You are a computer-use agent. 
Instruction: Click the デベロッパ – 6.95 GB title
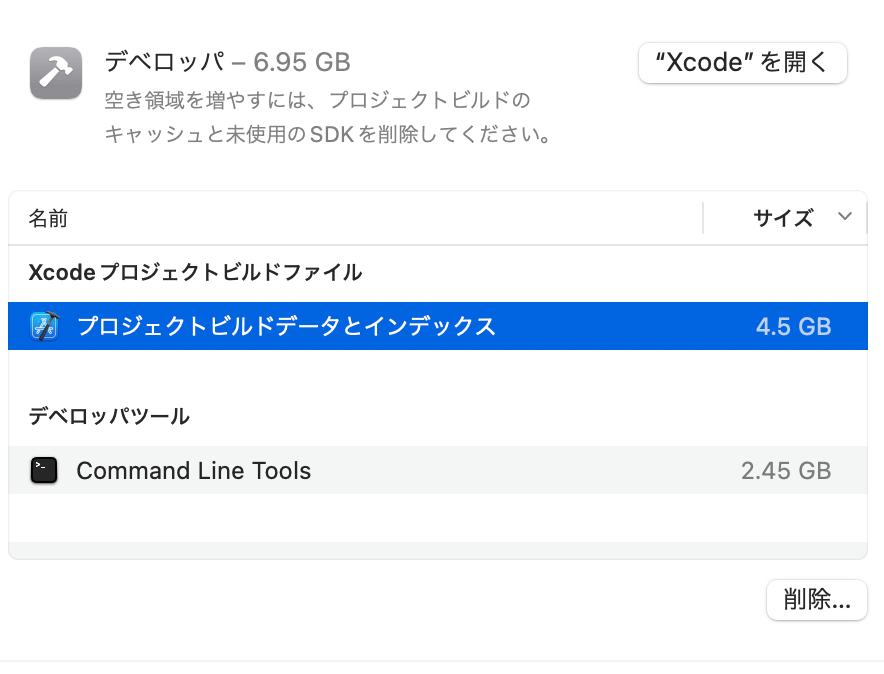click(228, 62)
